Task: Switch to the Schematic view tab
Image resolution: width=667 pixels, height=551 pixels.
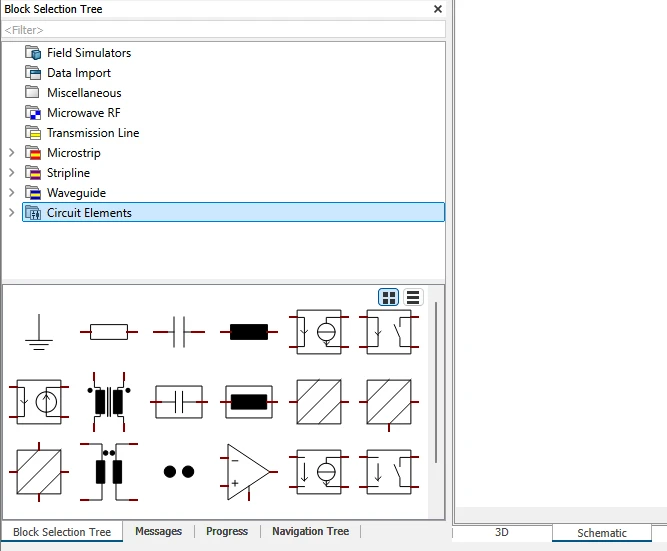Action: click(601, 533)
